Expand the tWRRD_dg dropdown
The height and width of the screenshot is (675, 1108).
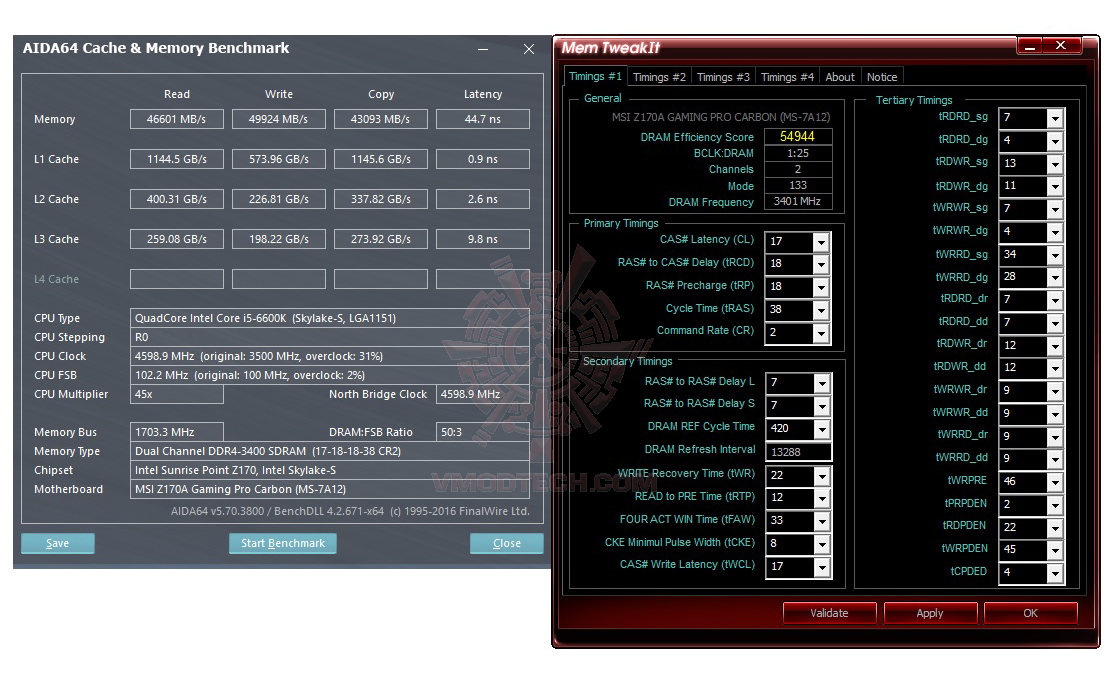pos(1055,278)
